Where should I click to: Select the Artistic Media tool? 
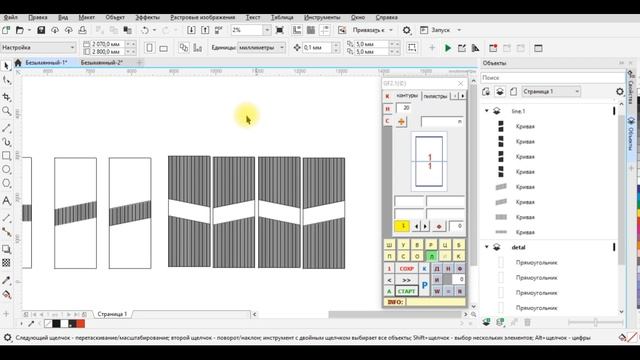(6, 142)
